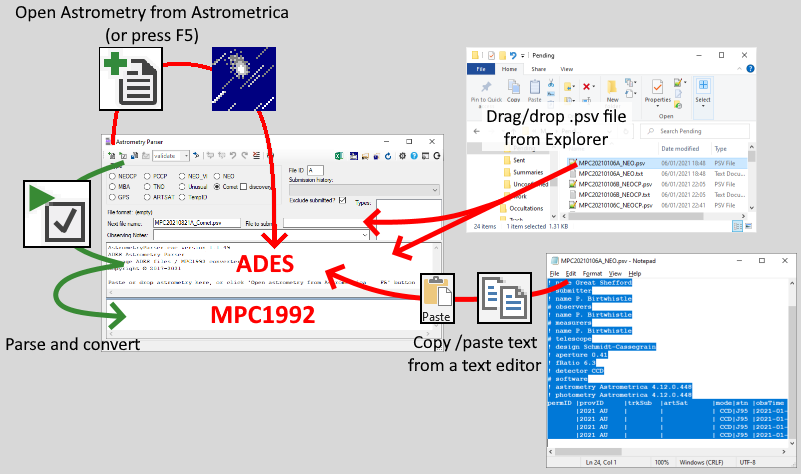This screenshot has width=801, height=474.
Task: Select the ARTSAT radio button
Action: (x=147, y=197)
